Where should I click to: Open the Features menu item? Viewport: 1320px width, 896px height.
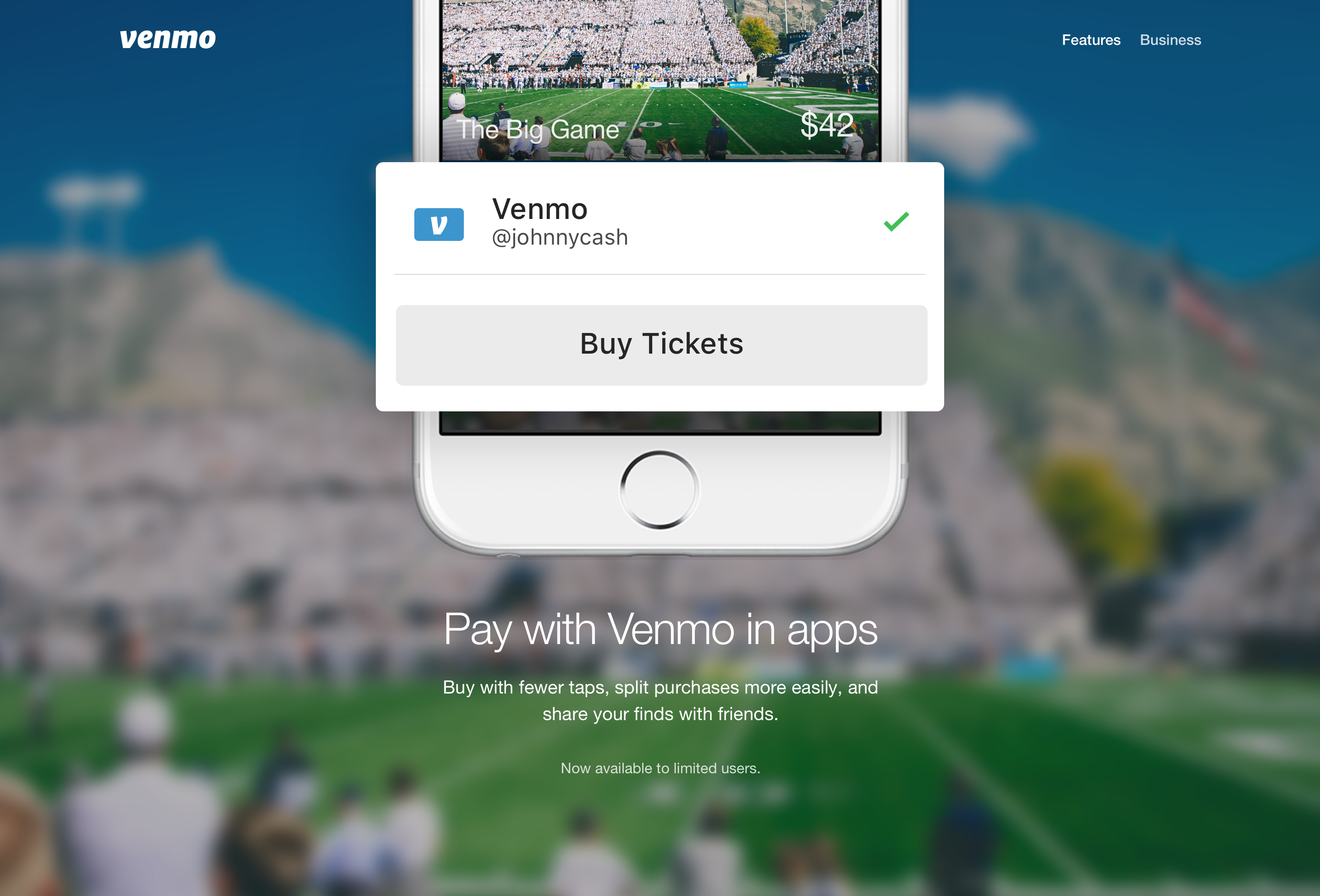1090,40
